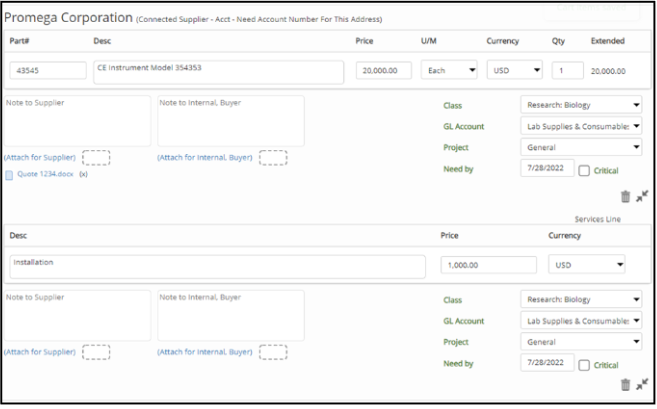The width and height of the screenshot is (657, 409).
Task: Click Attach for Supplier on instrument line
Action: (40, 158)
